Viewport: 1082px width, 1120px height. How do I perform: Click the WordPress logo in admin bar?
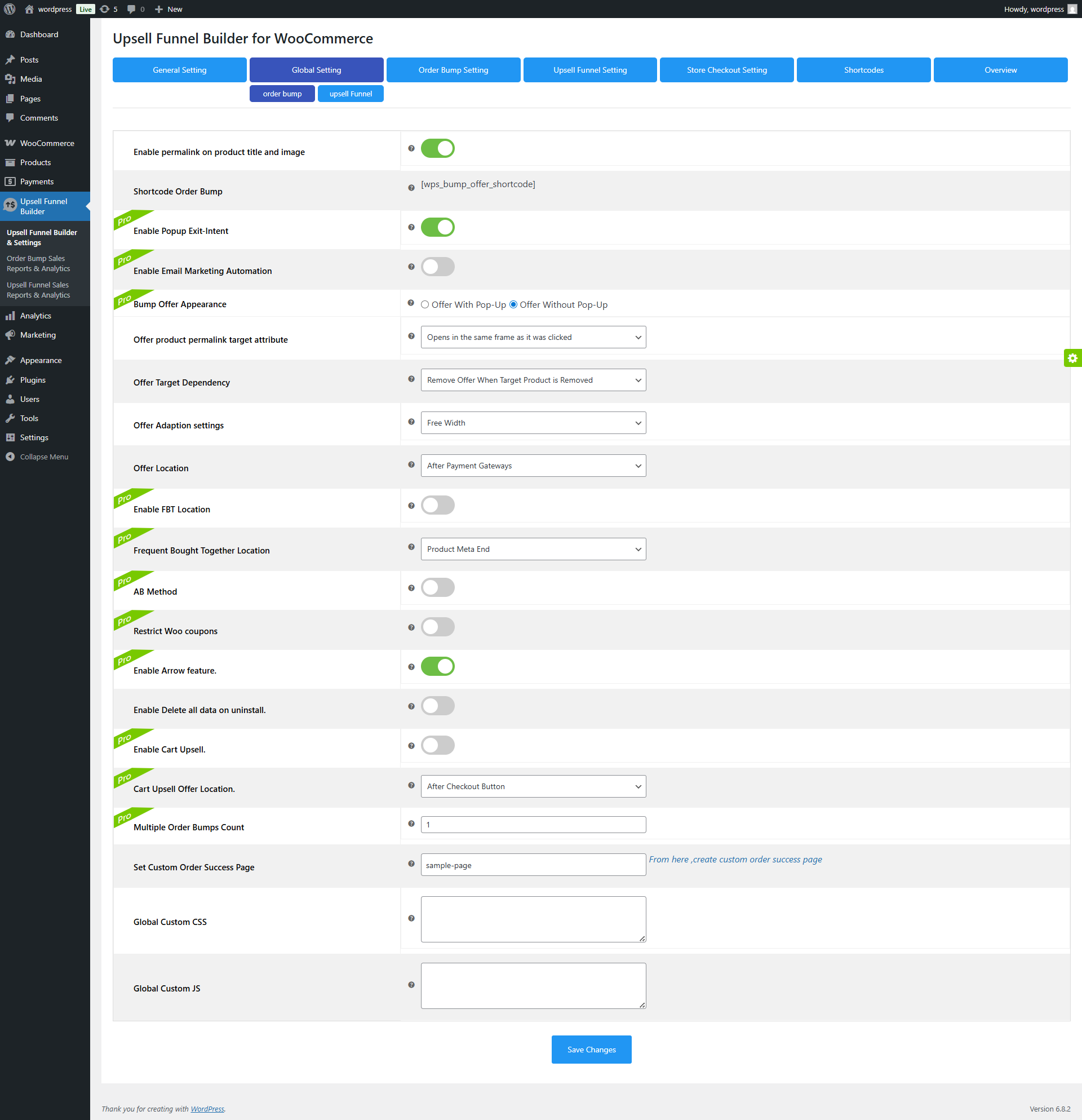[x=10, y=9]
